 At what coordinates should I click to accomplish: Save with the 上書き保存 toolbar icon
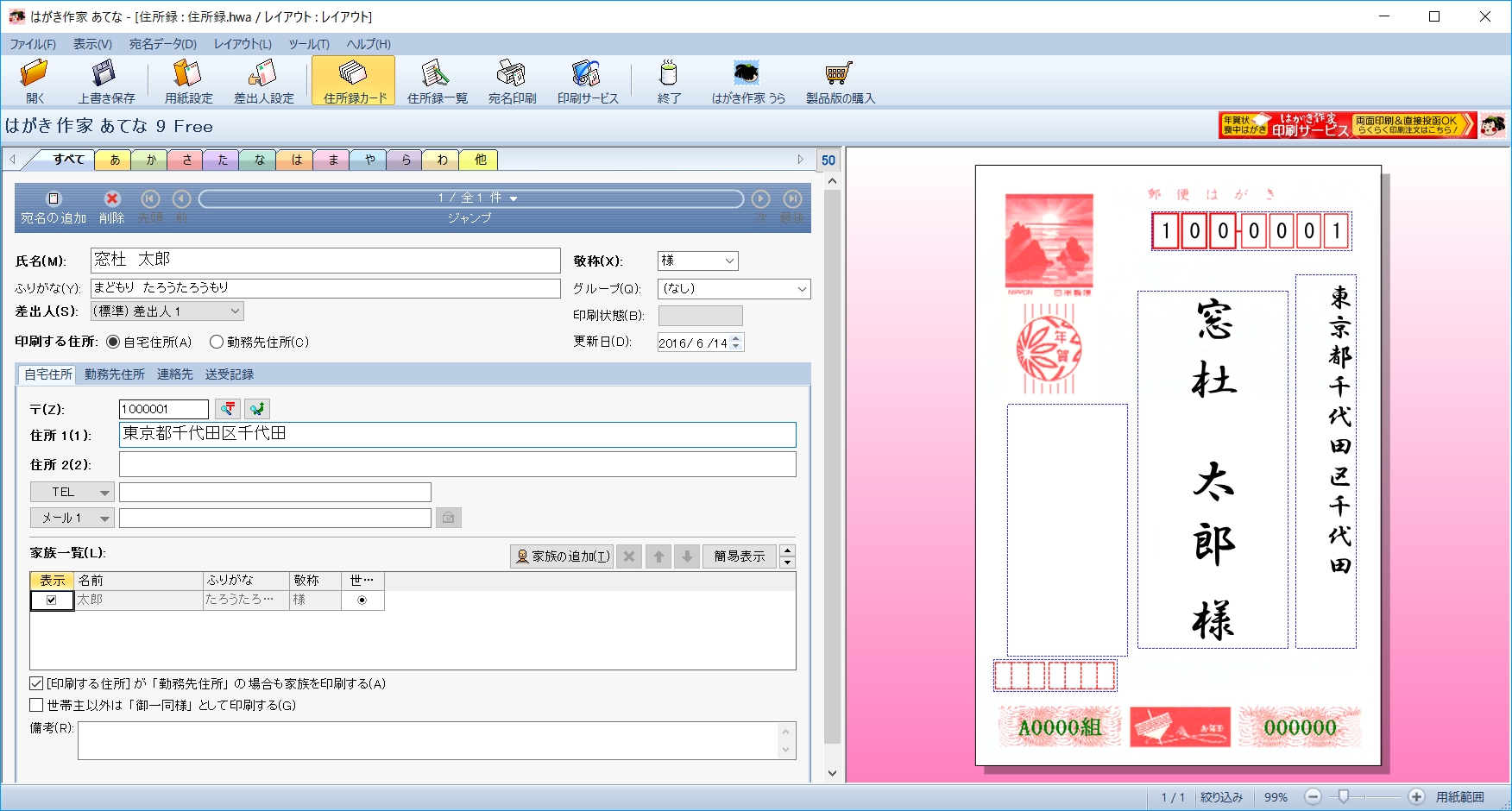click(106, 81)
